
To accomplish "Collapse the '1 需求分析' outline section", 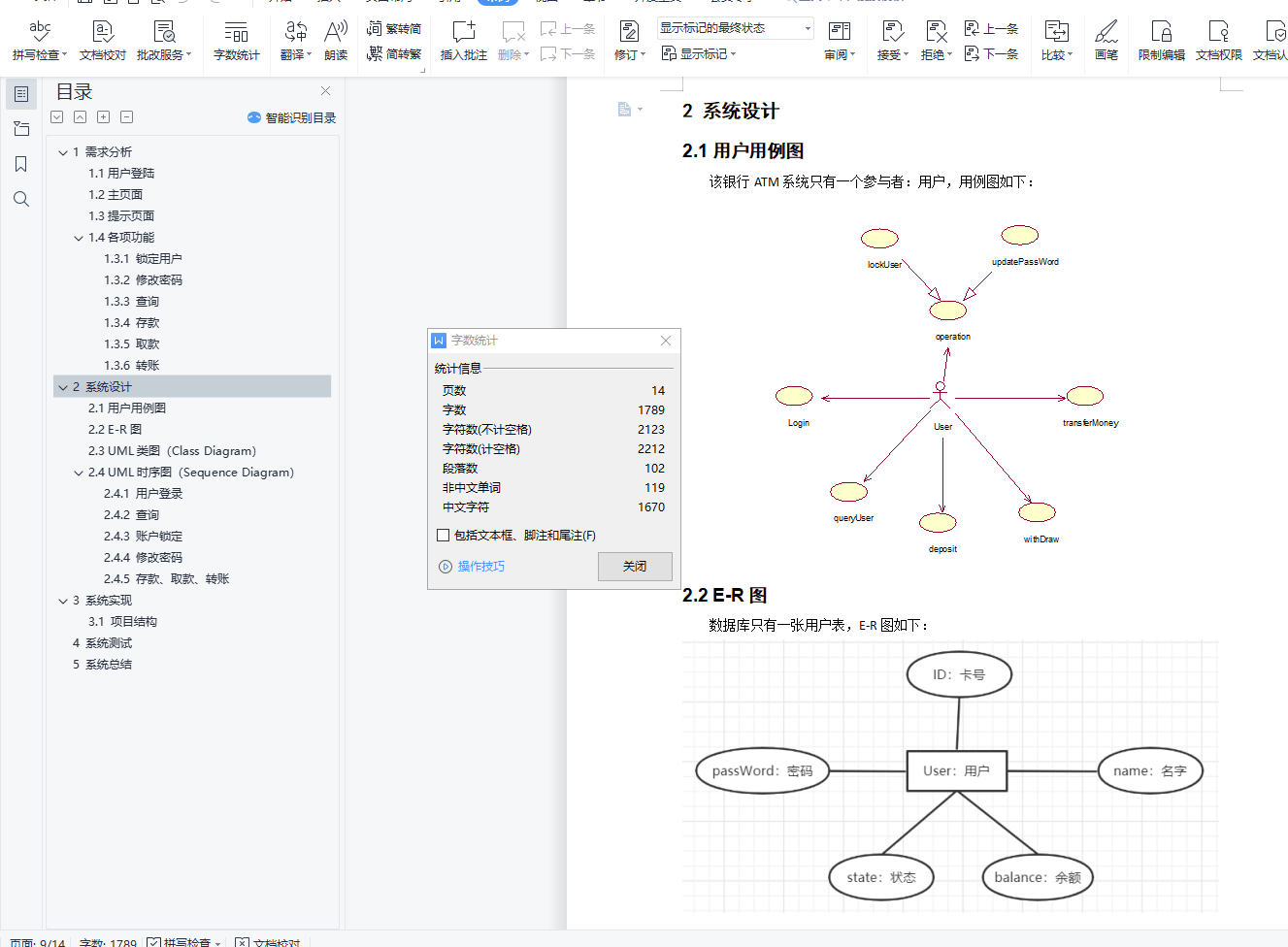I will pos(63,152).
